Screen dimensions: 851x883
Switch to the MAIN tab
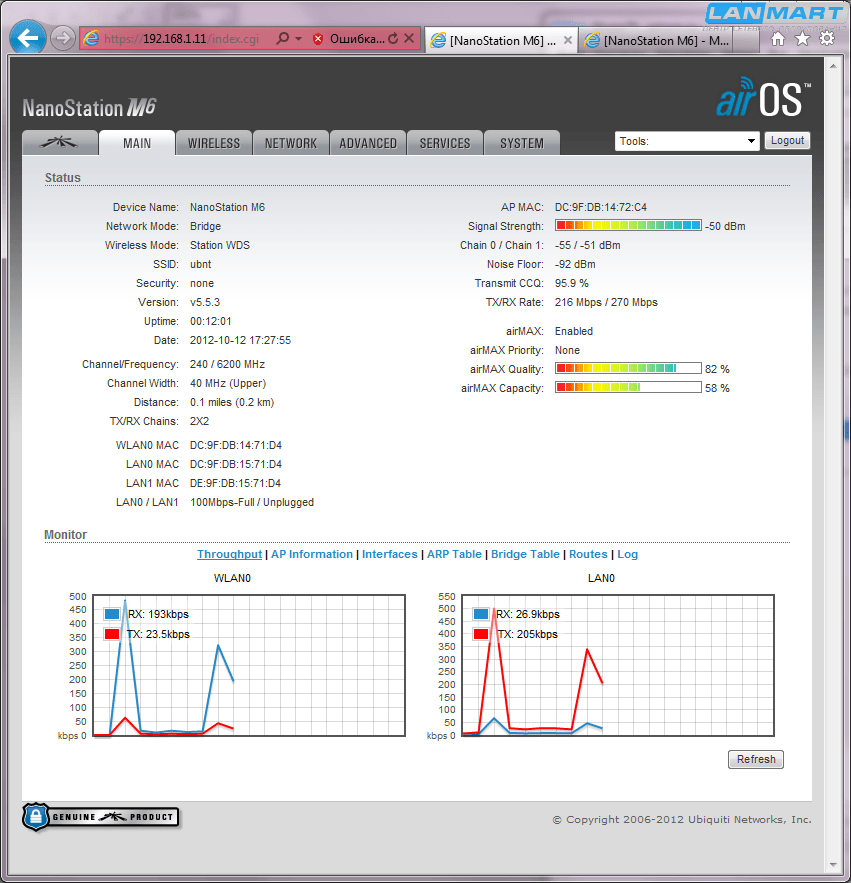(137, 143)
